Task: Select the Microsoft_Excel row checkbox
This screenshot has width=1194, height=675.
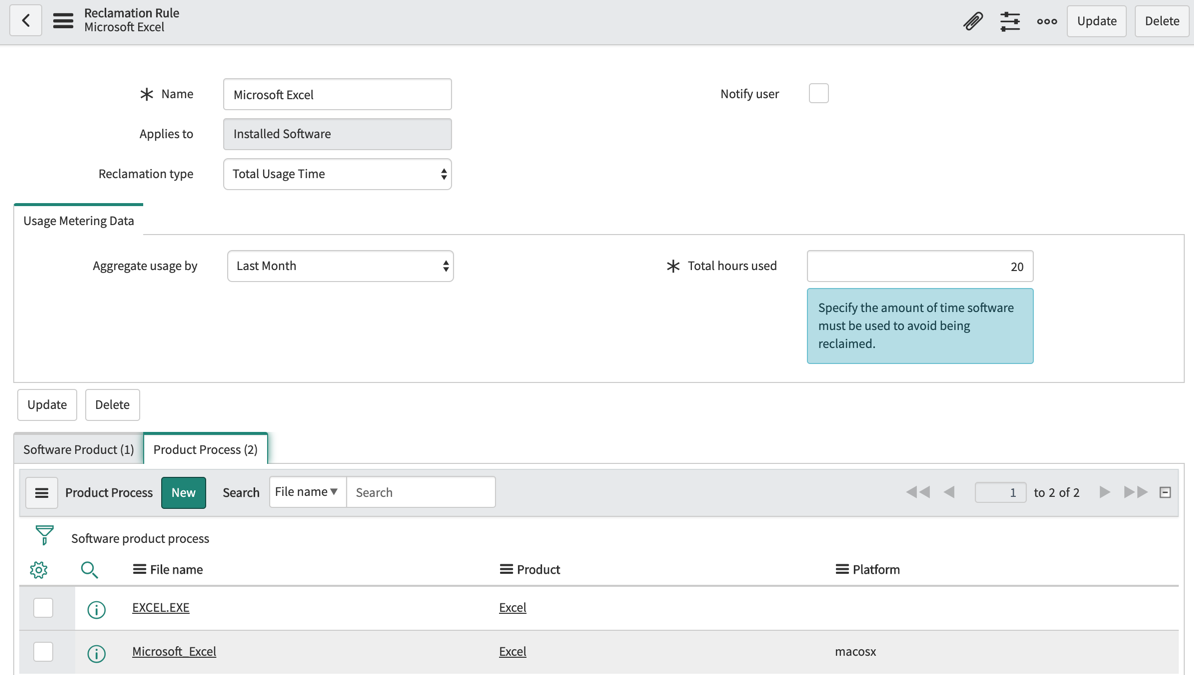Action: [x=43, y=652]
